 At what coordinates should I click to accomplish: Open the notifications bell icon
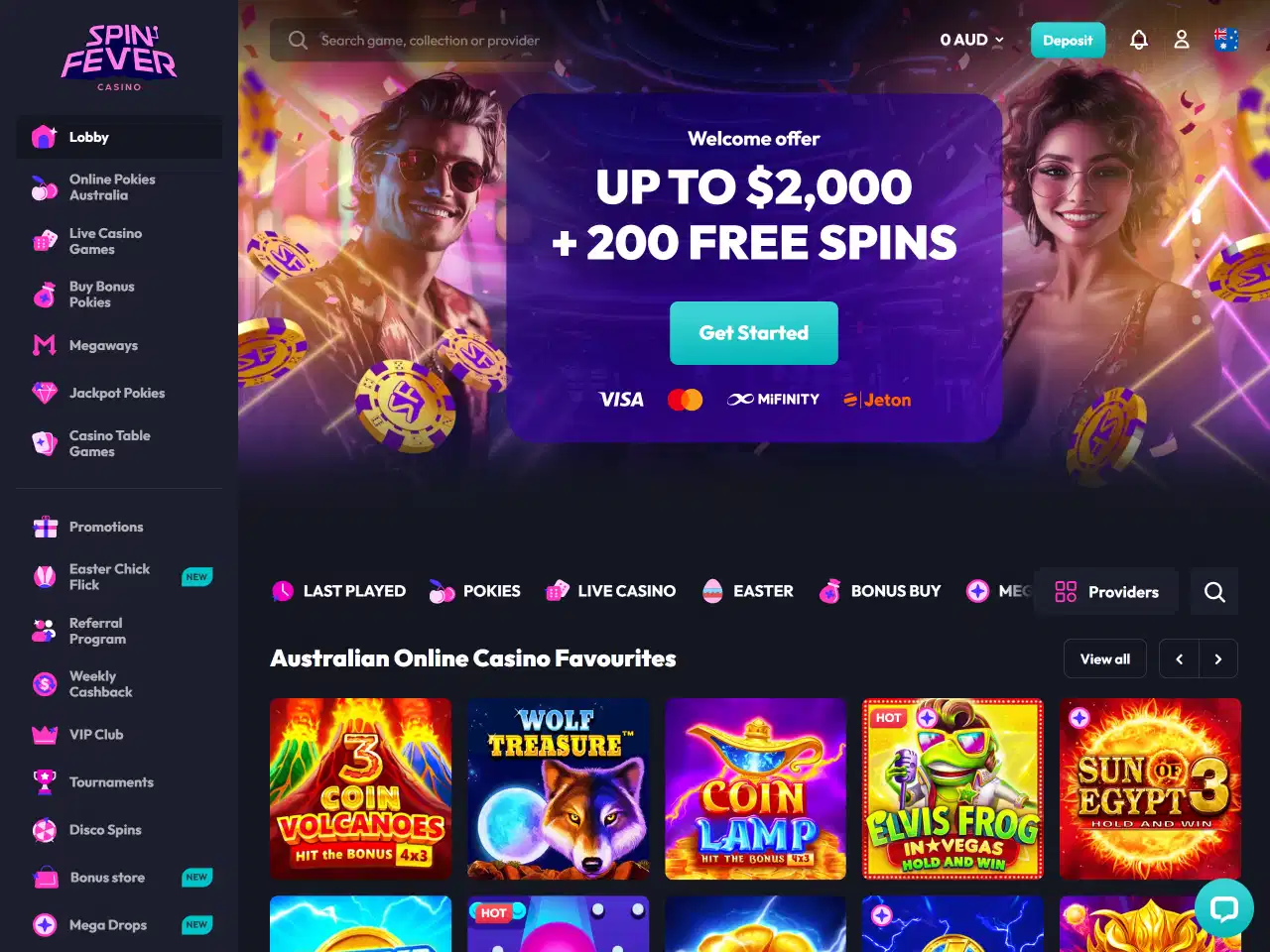point(1139,40)
